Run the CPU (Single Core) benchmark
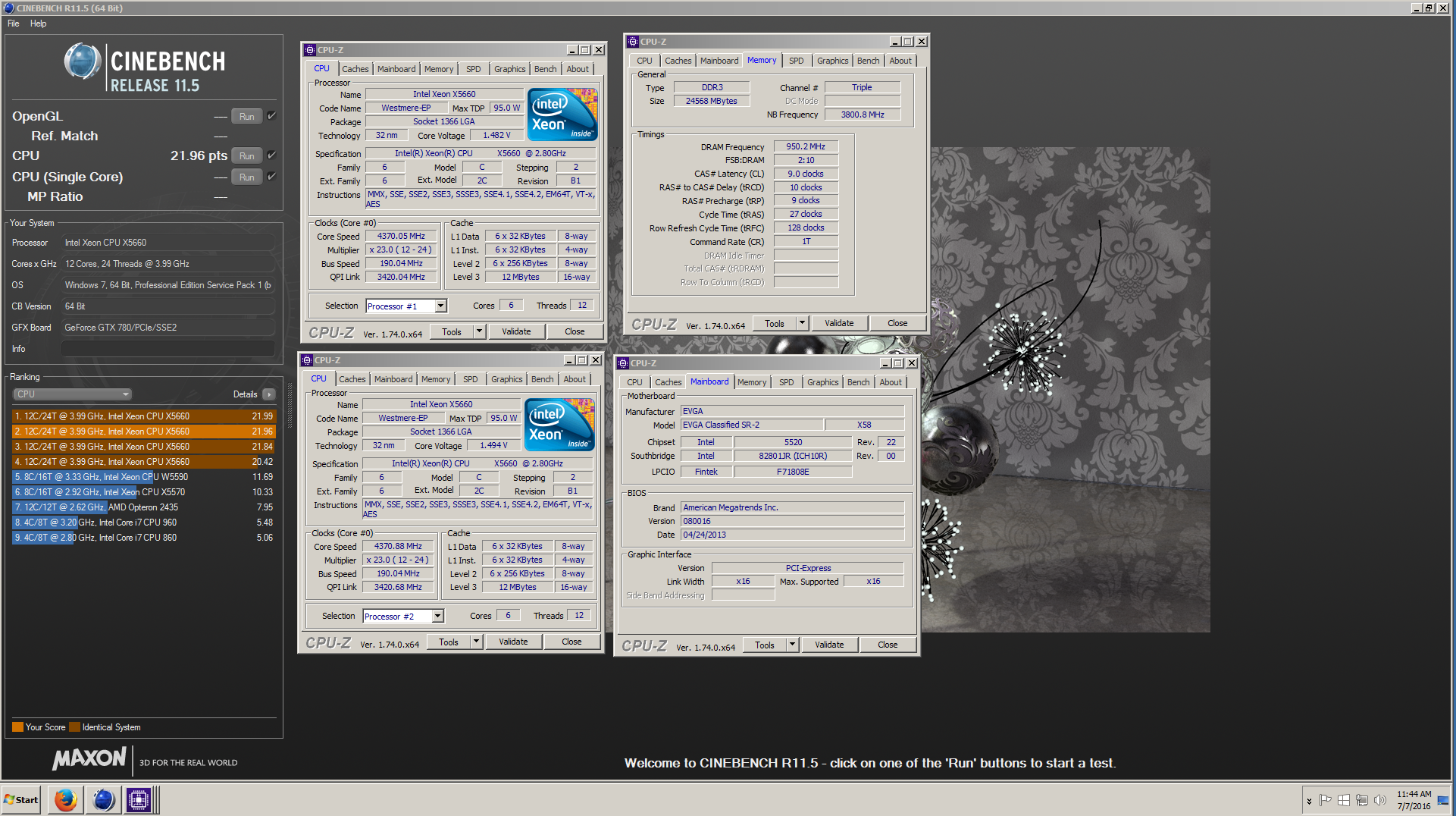Viewport: 1456px width, 816px height. 246,177
